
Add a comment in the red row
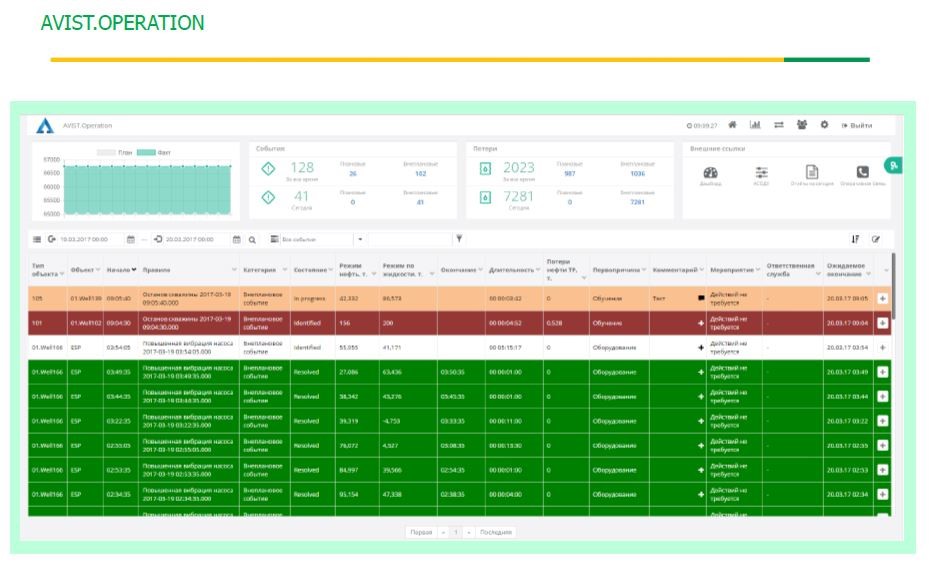[x=701, y=323]
